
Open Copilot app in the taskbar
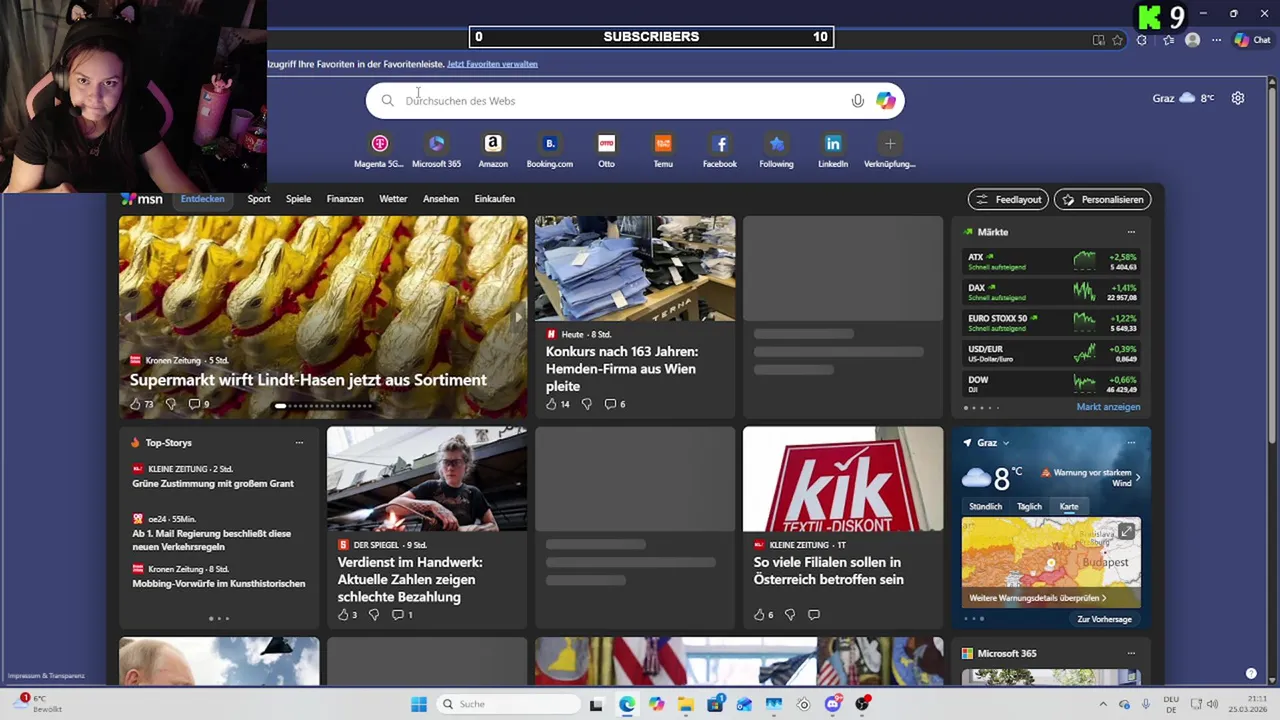pyautogui.click(x=656, y=704)
